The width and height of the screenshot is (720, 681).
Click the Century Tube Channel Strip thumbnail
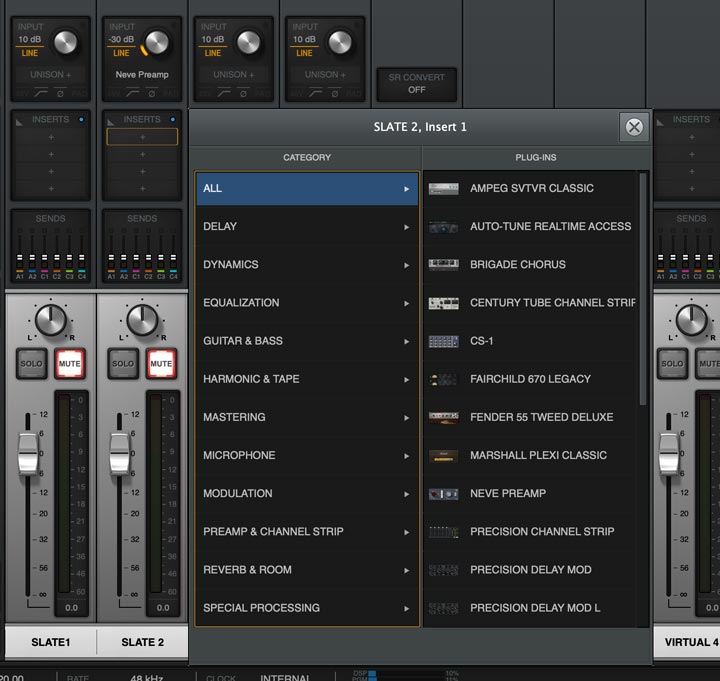tap(443, 303)
